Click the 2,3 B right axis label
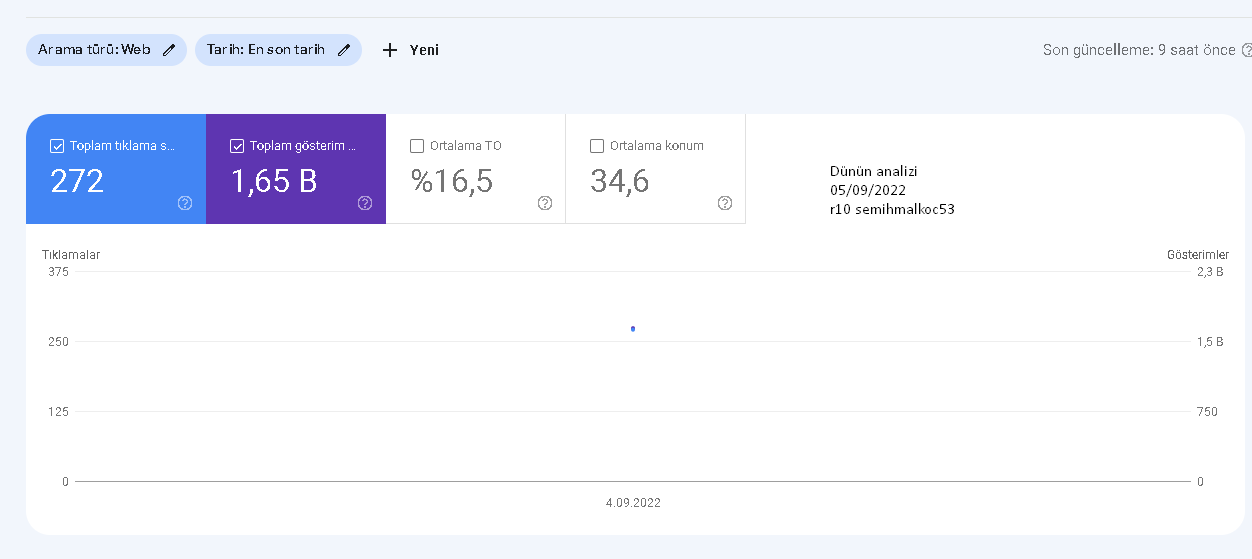 (x=1210, y=272)
